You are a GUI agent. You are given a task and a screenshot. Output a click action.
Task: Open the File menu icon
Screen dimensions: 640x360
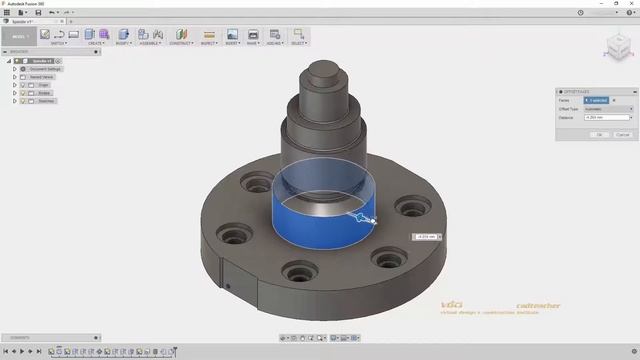pyautogui.click(x=20, y=13)
